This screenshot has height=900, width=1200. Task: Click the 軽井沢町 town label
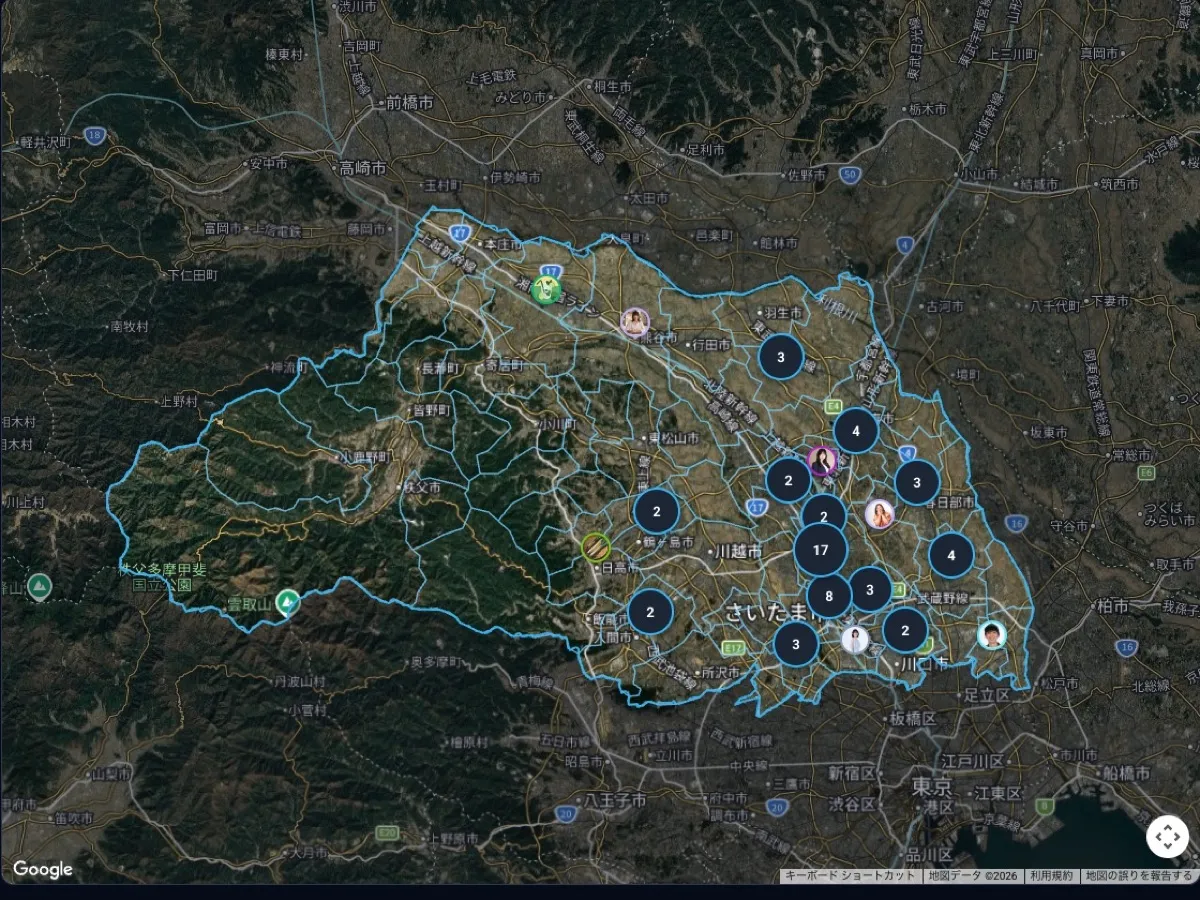pos(44,143)
